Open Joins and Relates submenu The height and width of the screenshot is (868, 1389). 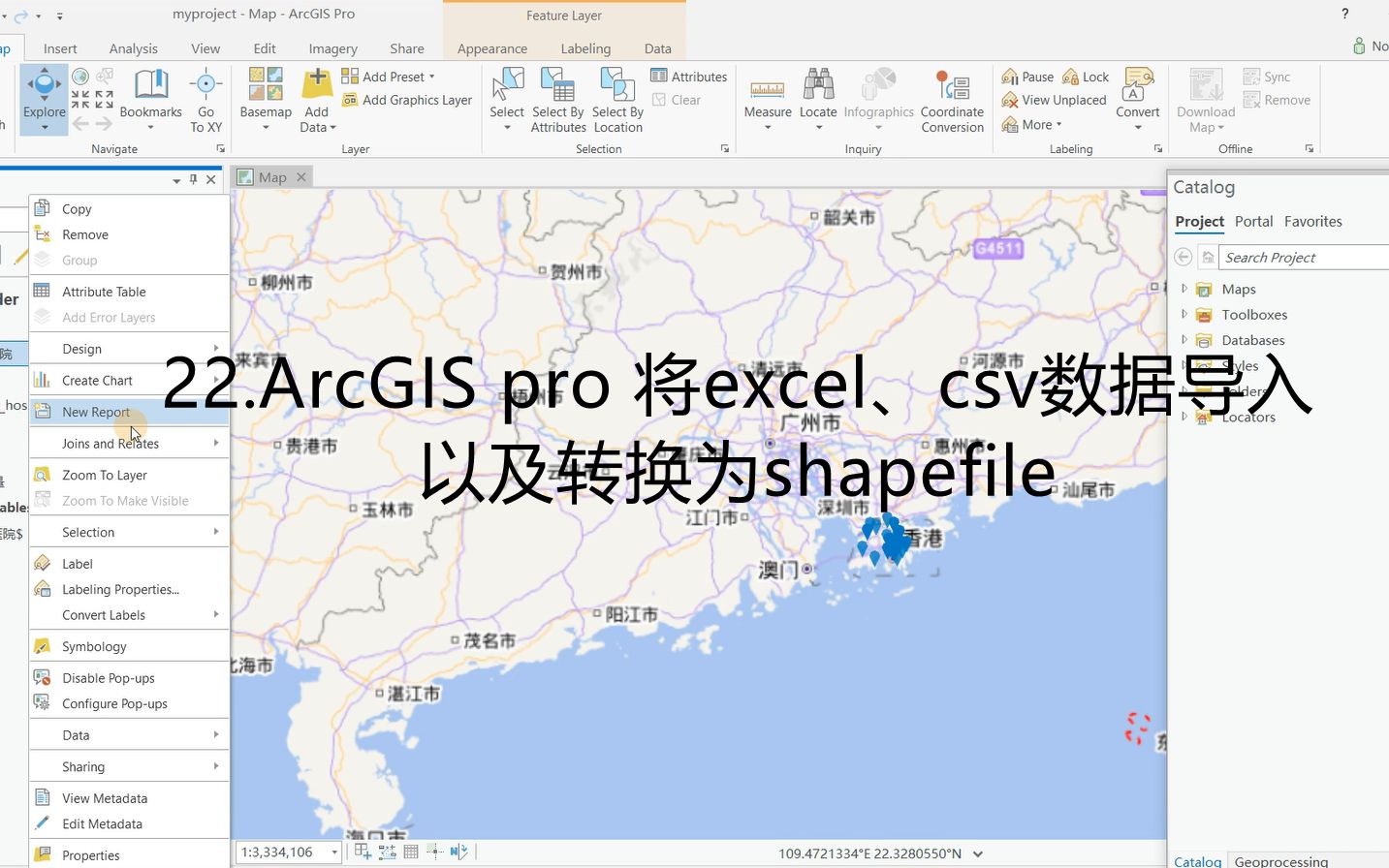(x=129, y=443)
